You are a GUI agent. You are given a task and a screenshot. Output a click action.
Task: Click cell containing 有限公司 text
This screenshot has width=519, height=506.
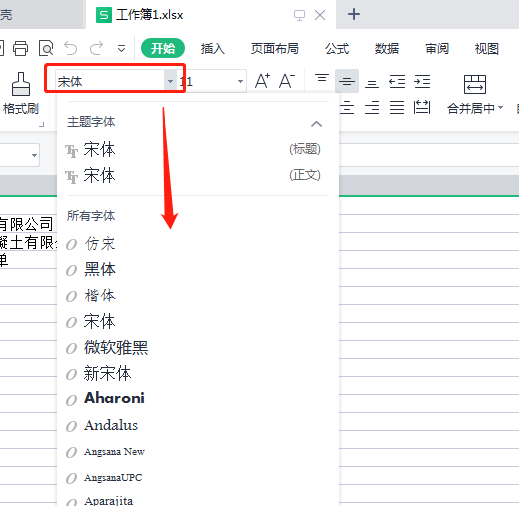point(27,224)
